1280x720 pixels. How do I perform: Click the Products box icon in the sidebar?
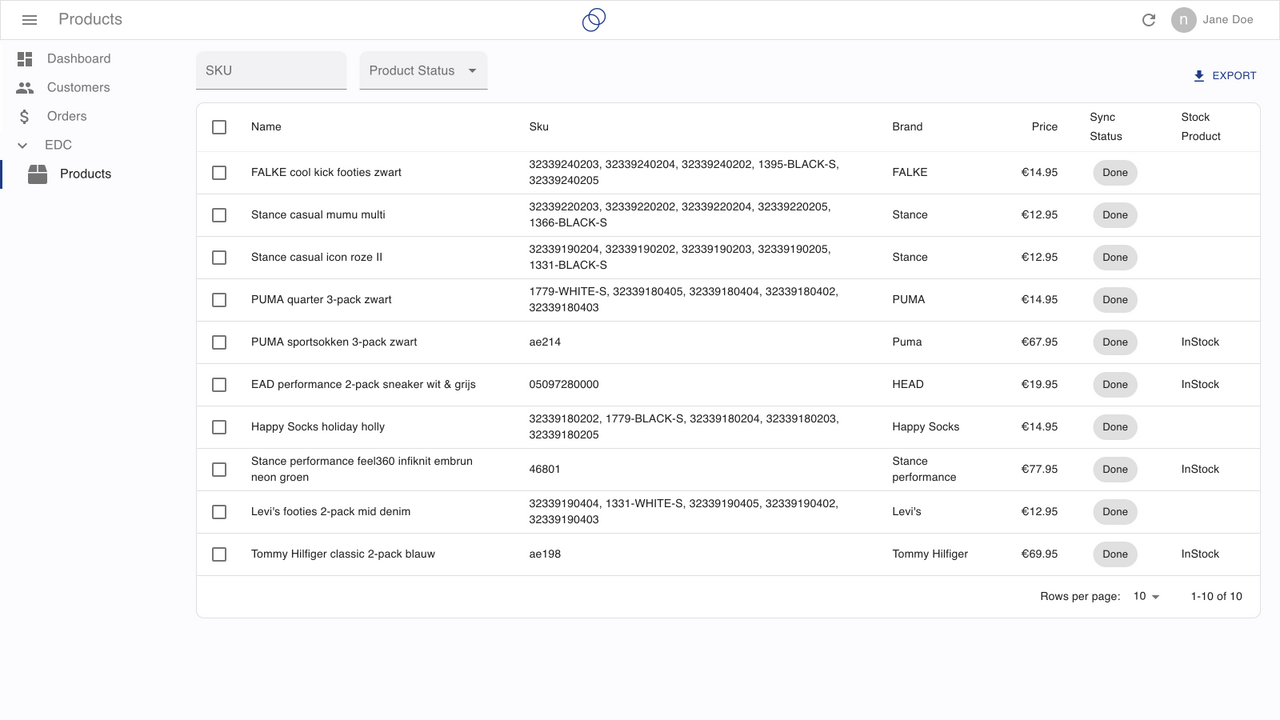(x=37, y=174)
